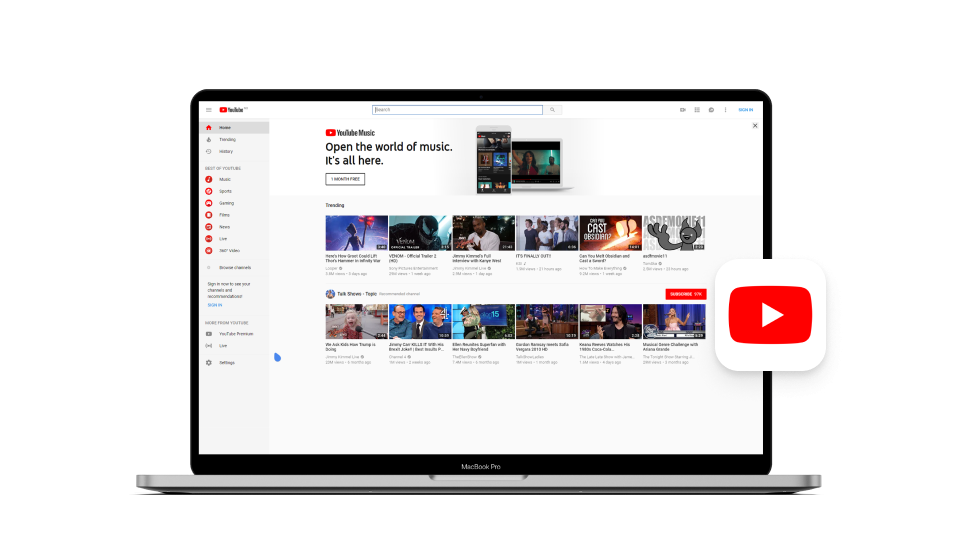Screen dimensions: 960x560
Task: Dismiss the YouTube Music banner
Action: 755,126
